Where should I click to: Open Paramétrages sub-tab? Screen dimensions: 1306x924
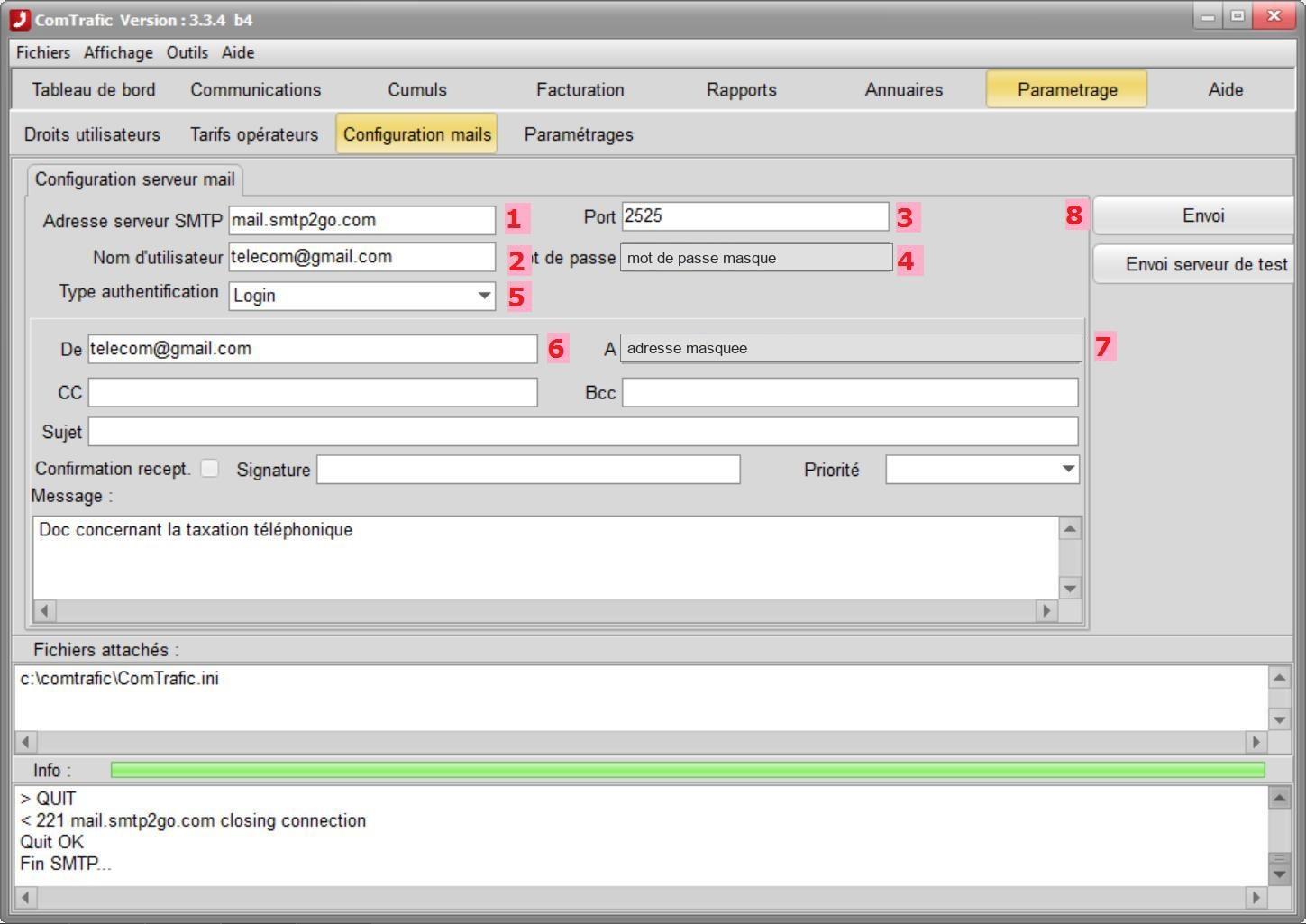(579, 134)
